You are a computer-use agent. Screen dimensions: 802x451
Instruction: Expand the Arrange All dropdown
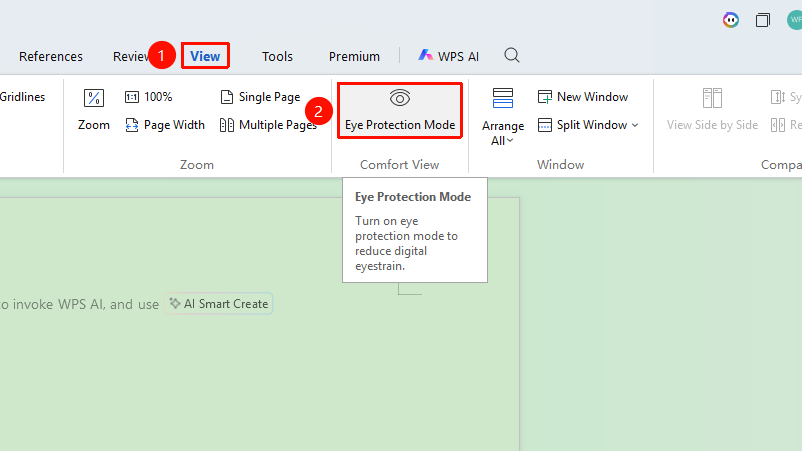coord(503,117)
